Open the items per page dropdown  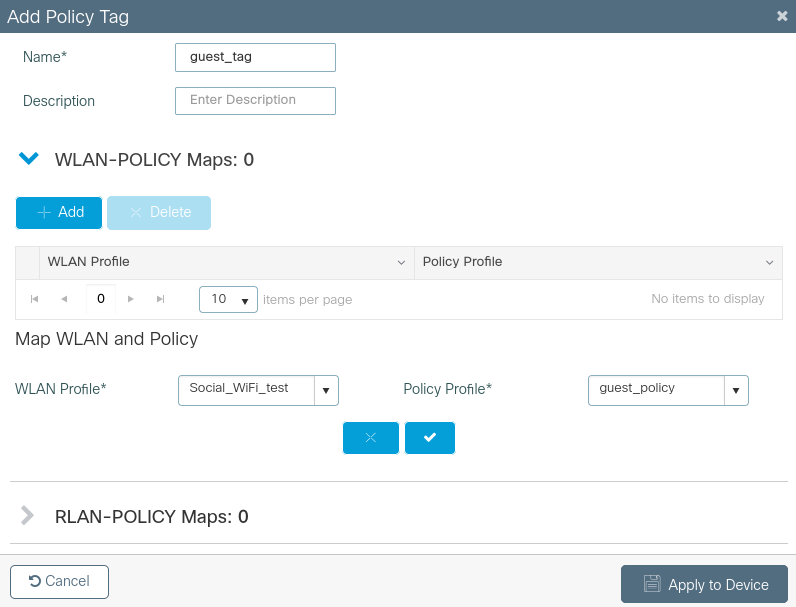(229, 299)
